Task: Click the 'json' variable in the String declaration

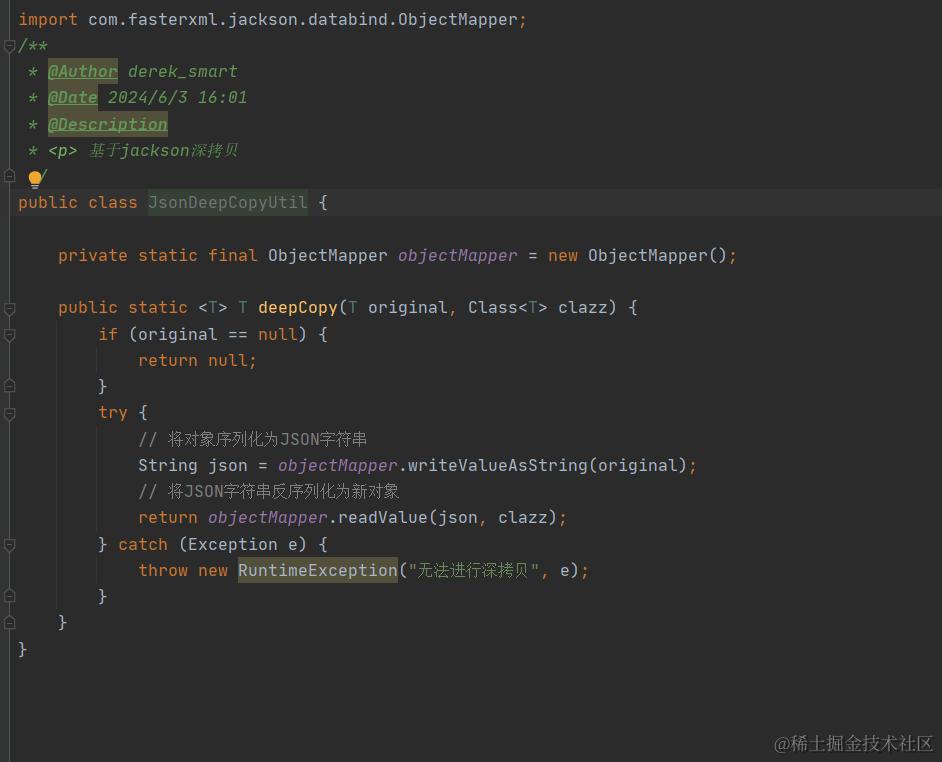Action: pyautogui.click(x=228, y=466)
